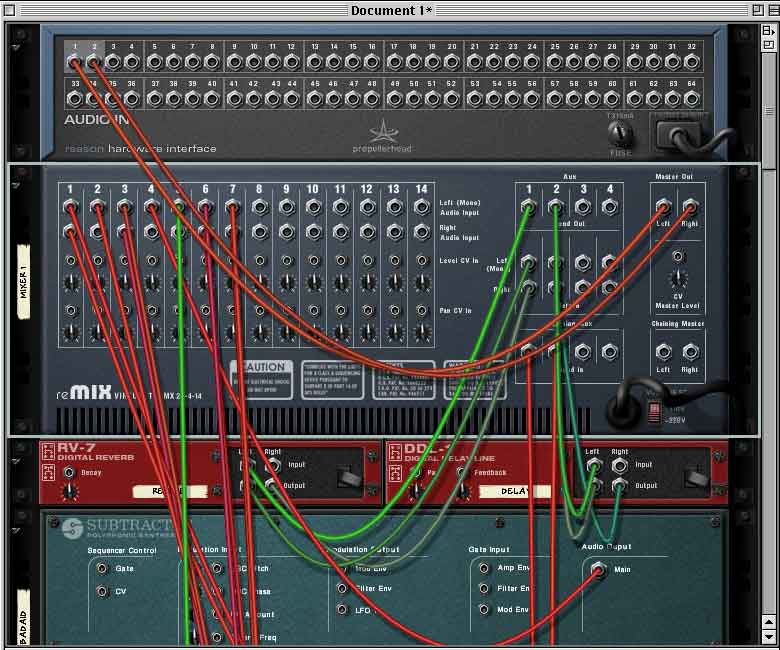The height and width of the screenshot is (650, 780).
Task: Click Master Out Left jack
Action: (663, 205)
